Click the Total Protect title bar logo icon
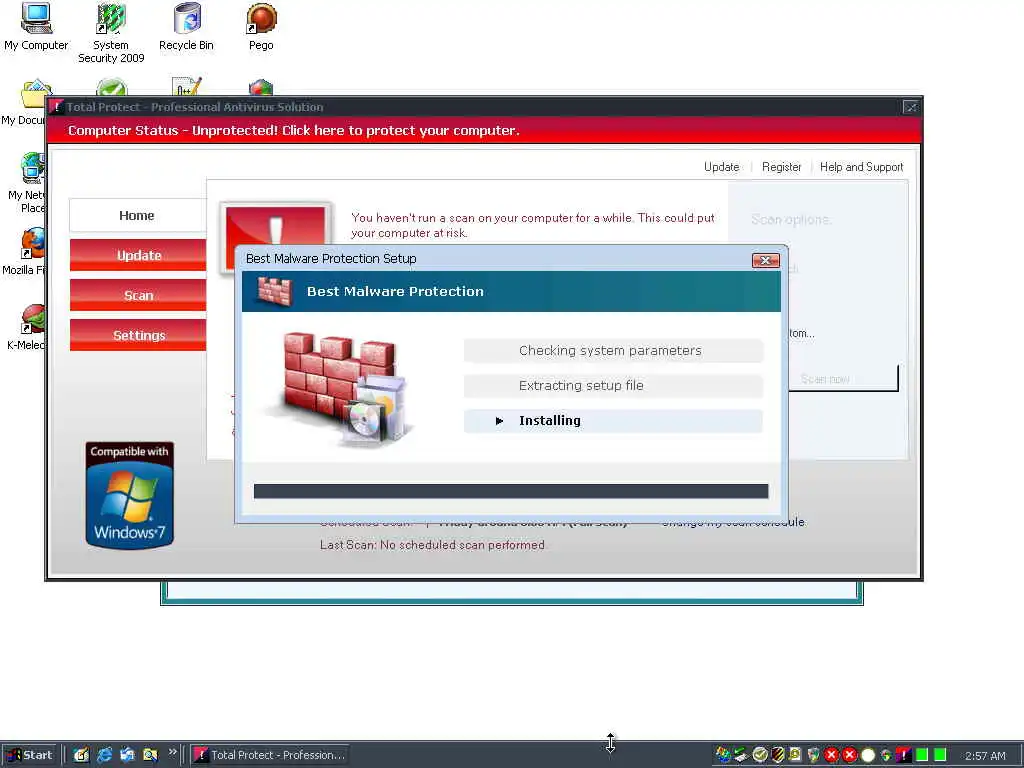Viewport: 1024px width, 768px height. (x=56, y=106)
